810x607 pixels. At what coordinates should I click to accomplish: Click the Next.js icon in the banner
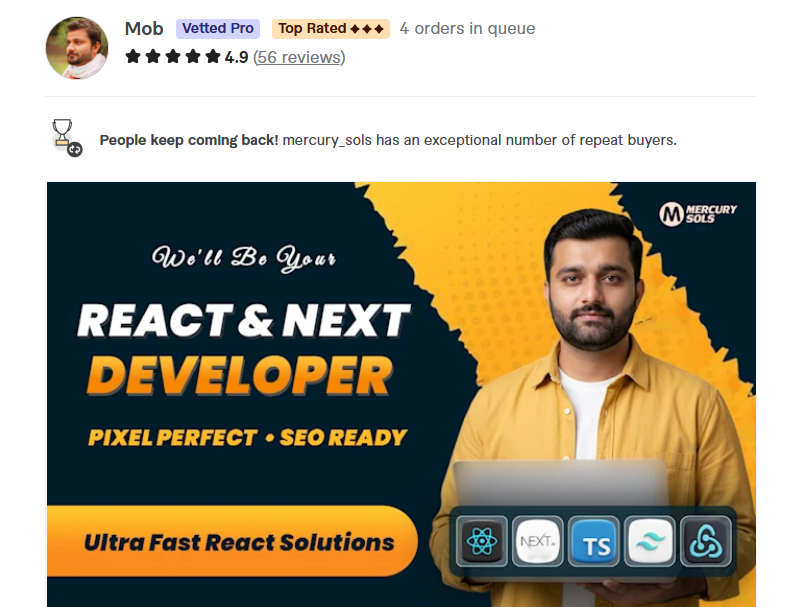(538, 541)
